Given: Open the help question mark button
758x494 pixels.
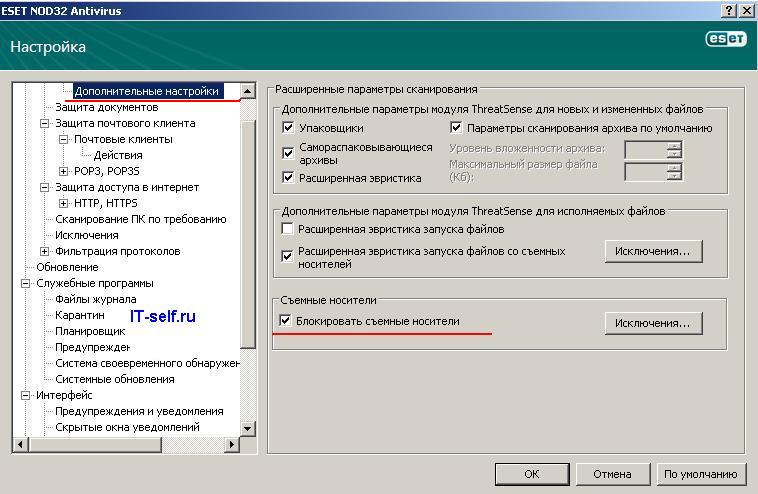Looking at the screenshot, I should [x=729, y=10].
